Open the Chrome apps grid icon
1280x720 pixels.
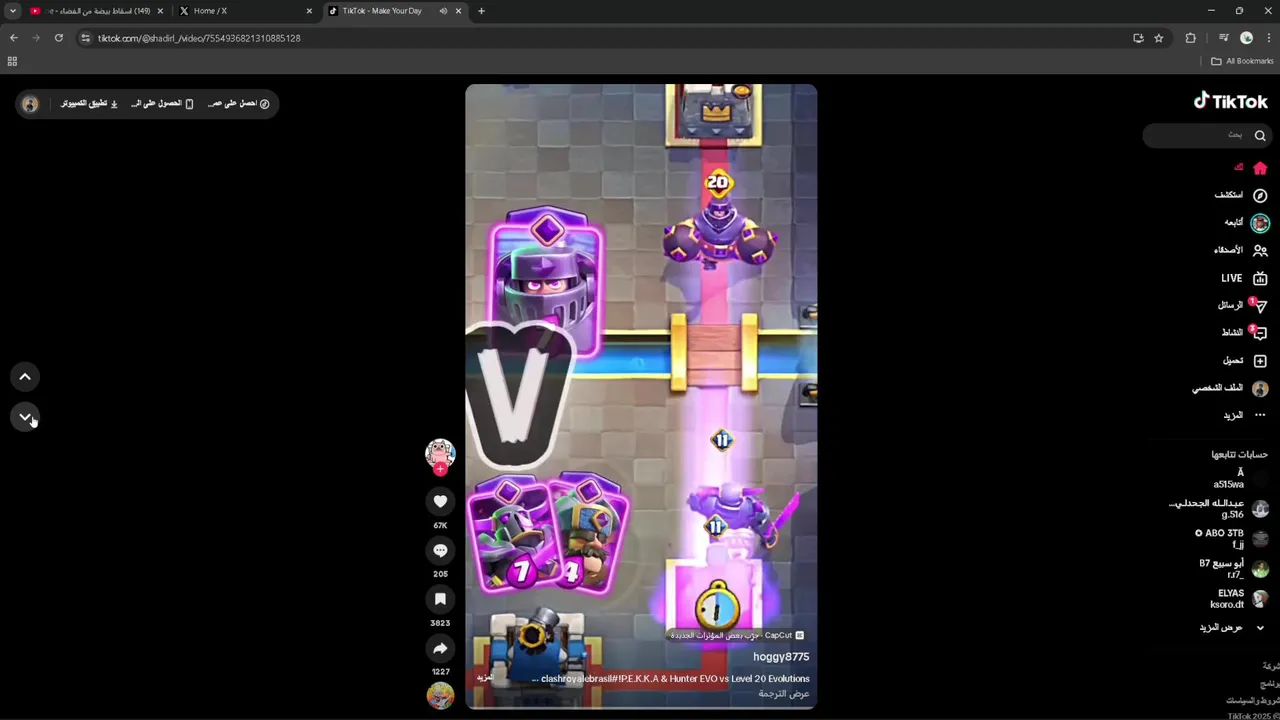tap(12, 61)
